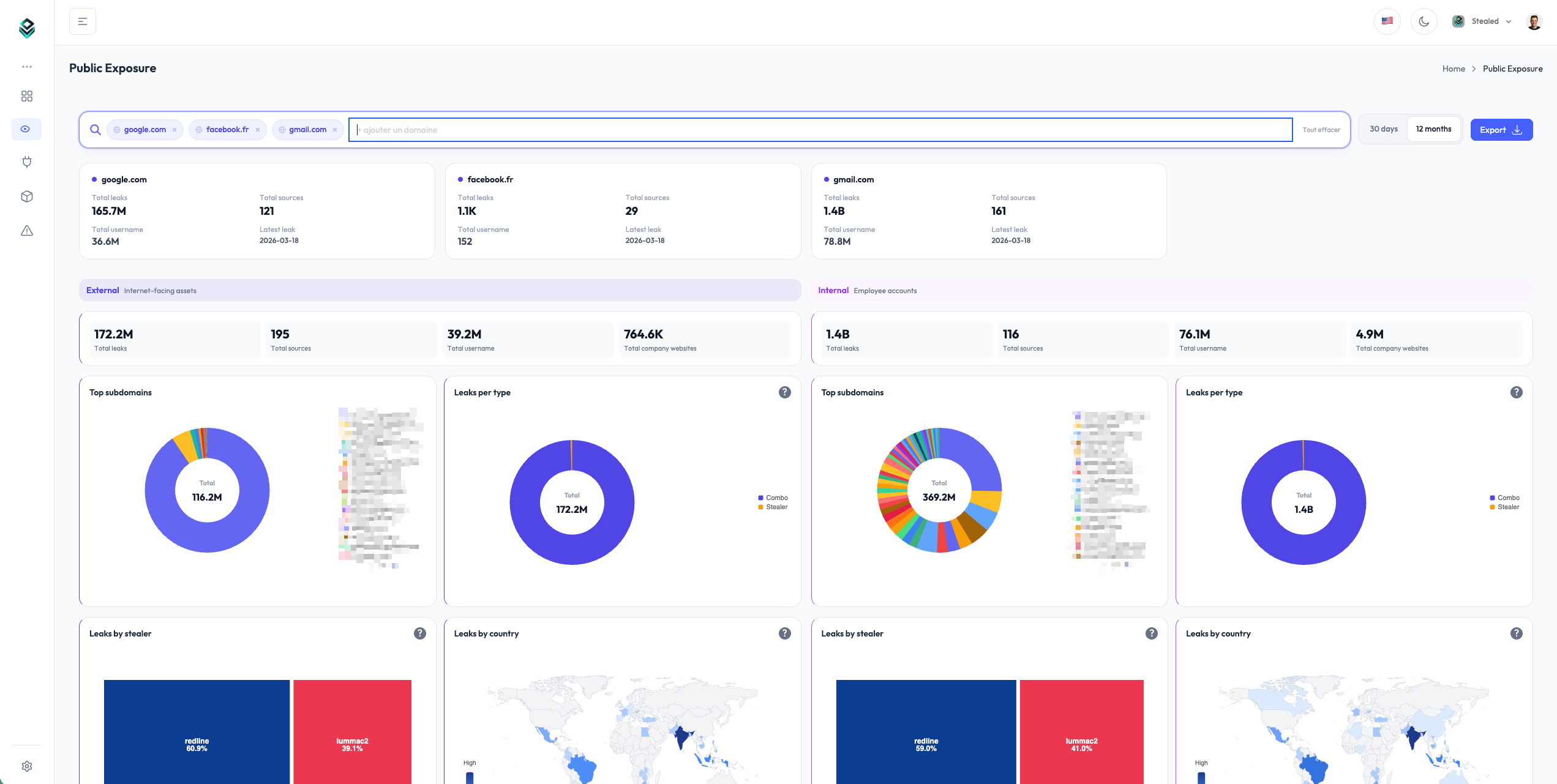
Task: Click the gmail.com summary card title
Action: pos(854,179)
